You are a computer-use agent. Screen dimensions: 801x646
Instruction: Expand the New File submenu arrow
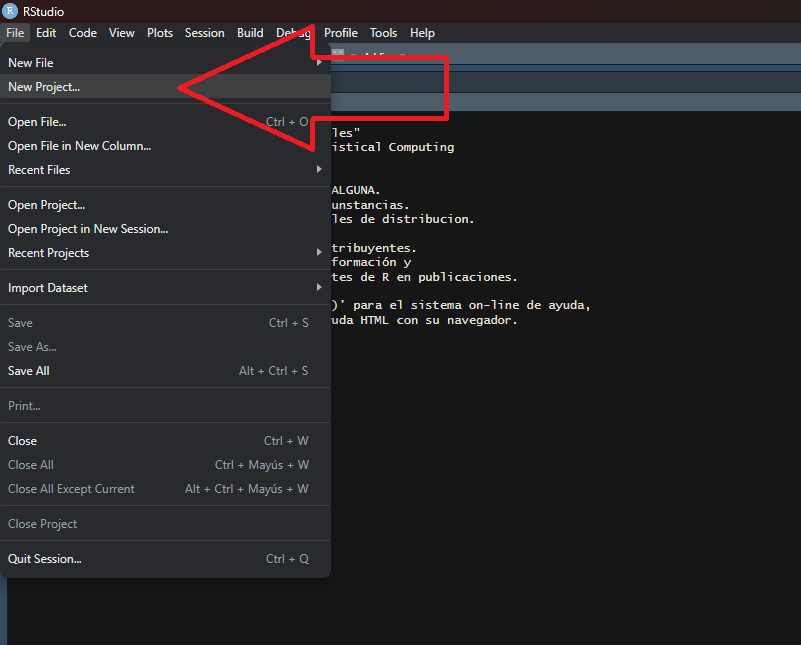(319, 63)
